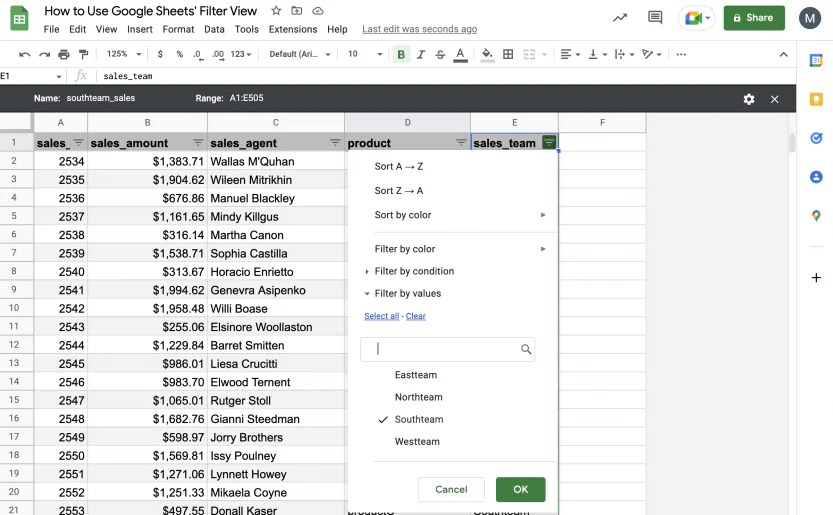Increase decimal places

218,54
